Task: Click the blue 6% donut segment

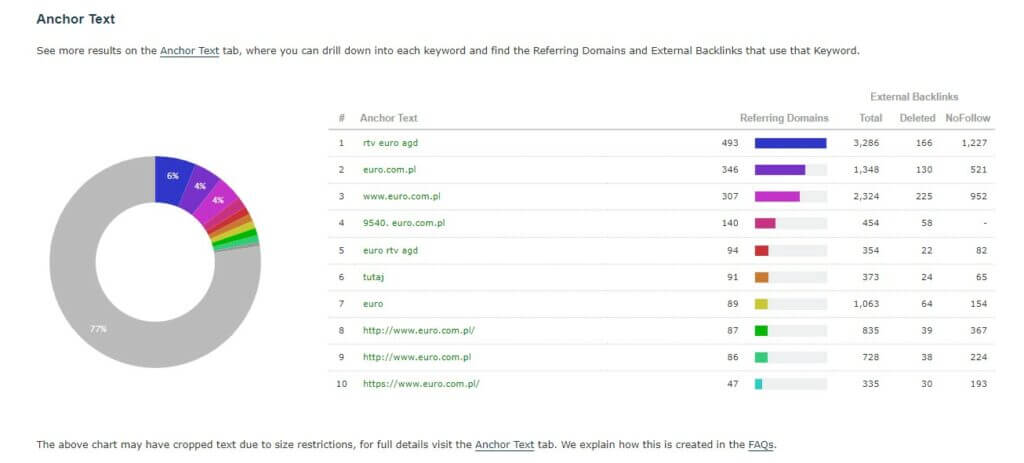Action: coord(171,175)
